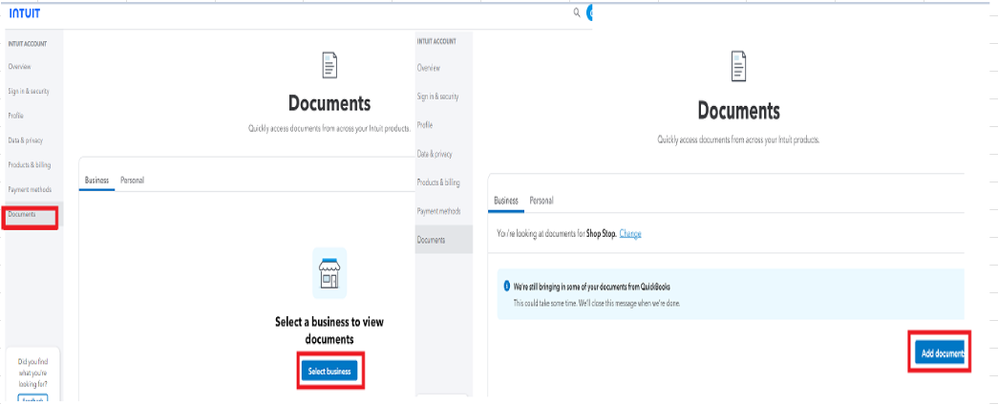Viewport: 998px width, 406px height.
Task: Click the Change link next to Shop Stop
Action: pyautogui.click(x=630, y=234)
